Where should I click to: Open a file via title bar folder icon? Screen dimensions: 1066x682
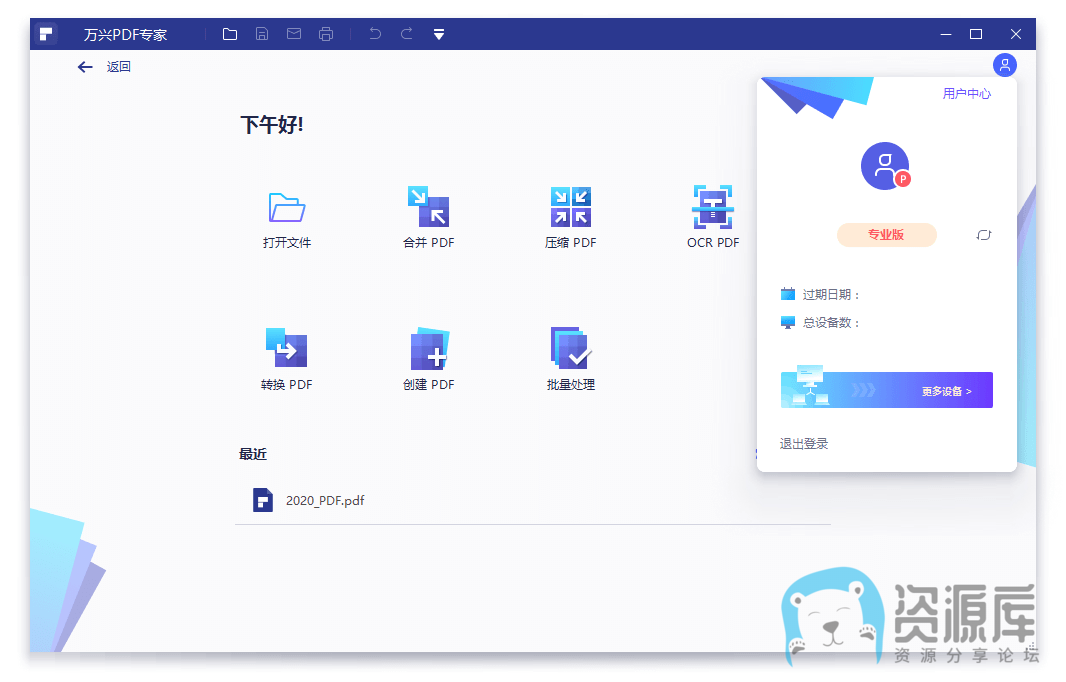[x=230, y=34]
